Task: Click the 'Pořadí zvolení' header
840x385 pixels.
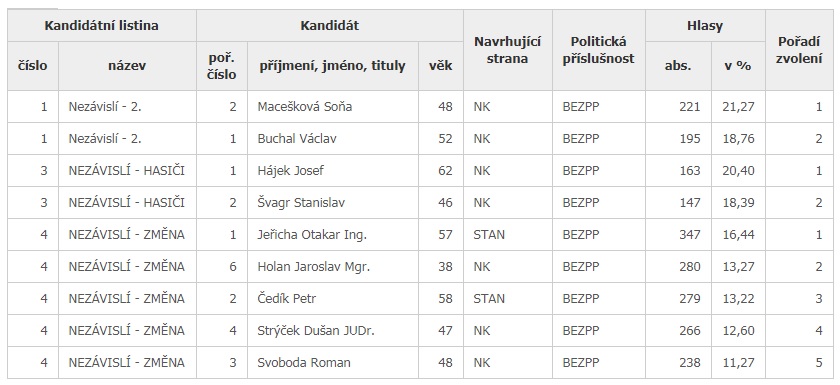Action: point(799,50)
